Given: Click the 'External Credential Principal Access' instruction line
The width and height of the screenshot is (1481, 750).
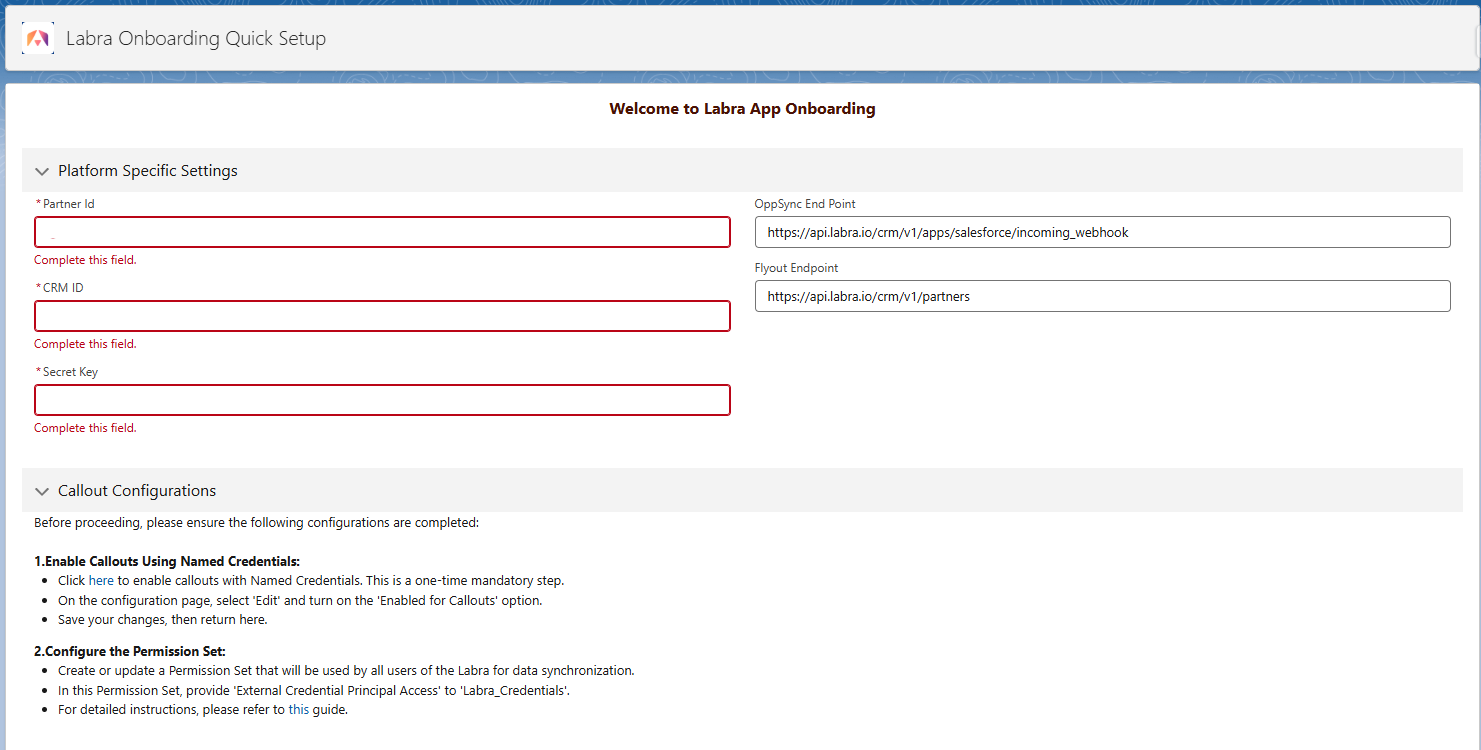Looking at the screenshot, I should point(314,690).
